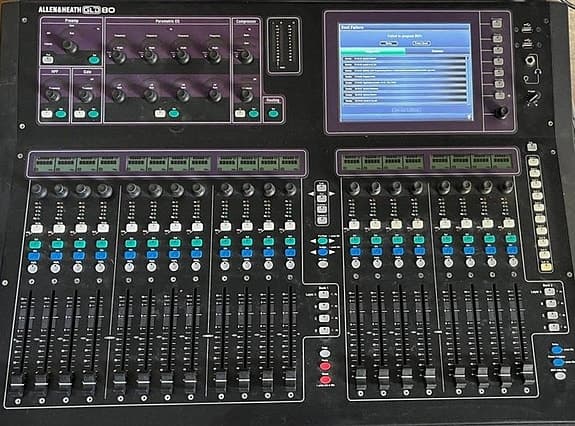Tap the last gain knob in the Parametric EQ lower row
The image size is (575, 426).
215,95
